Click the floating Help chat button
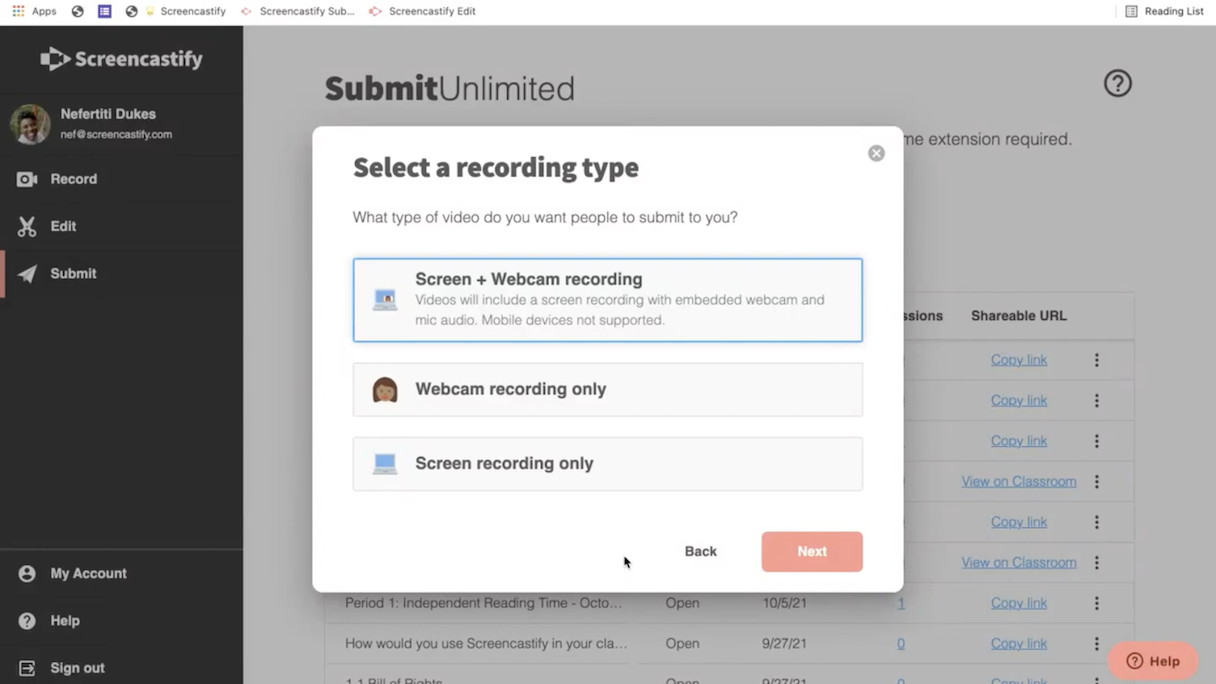 pyautogui.click(x=1153, y=661)
